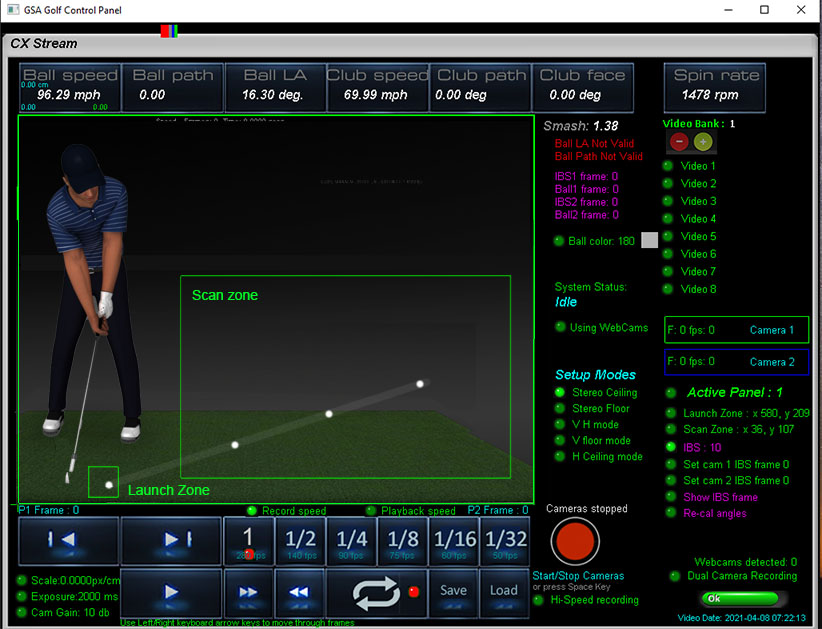Decrease video bank with red minus
Viewport: 822px width, 629px height.
tap(679, 142)
